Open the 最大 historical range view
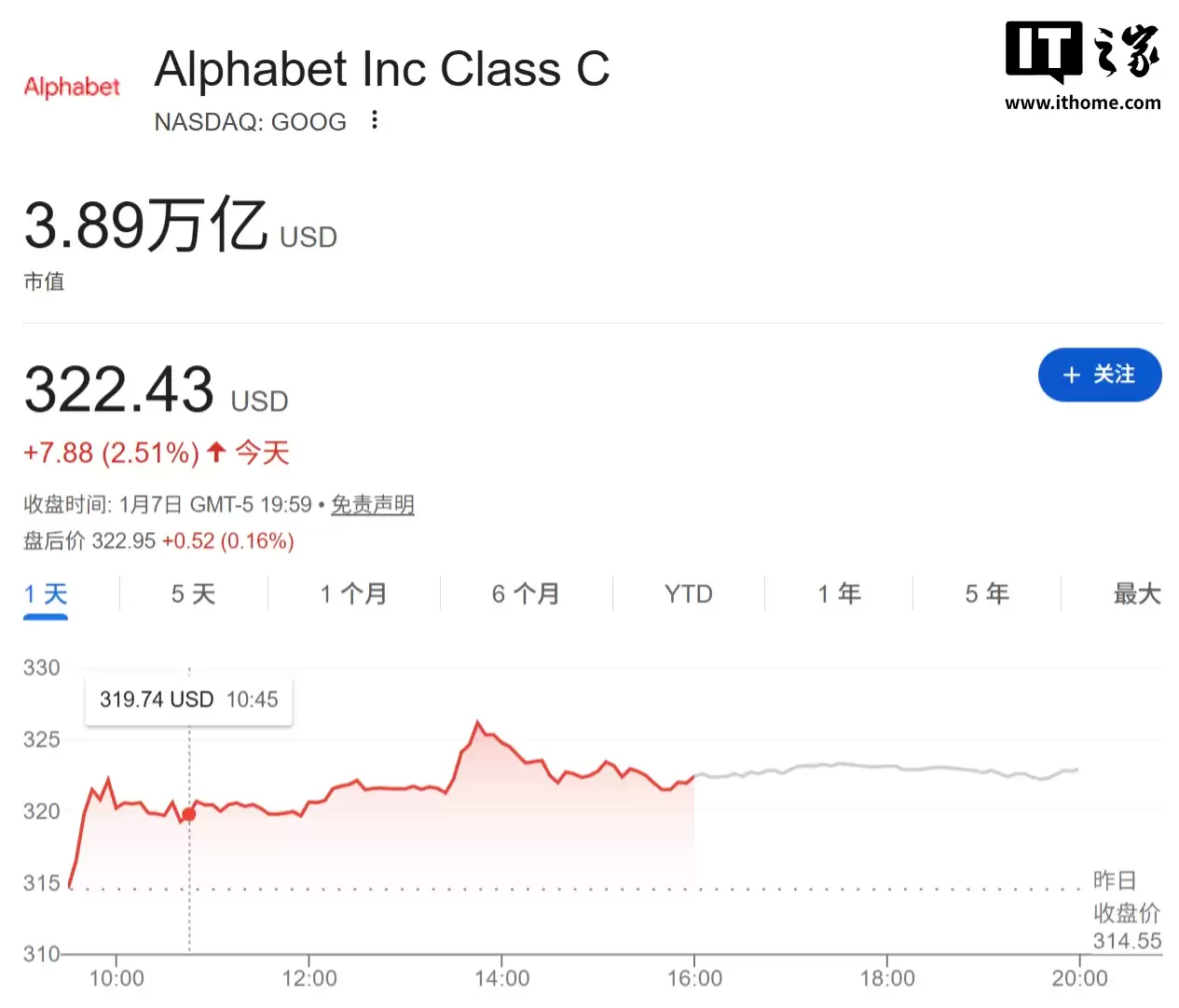 [1135, 593]
